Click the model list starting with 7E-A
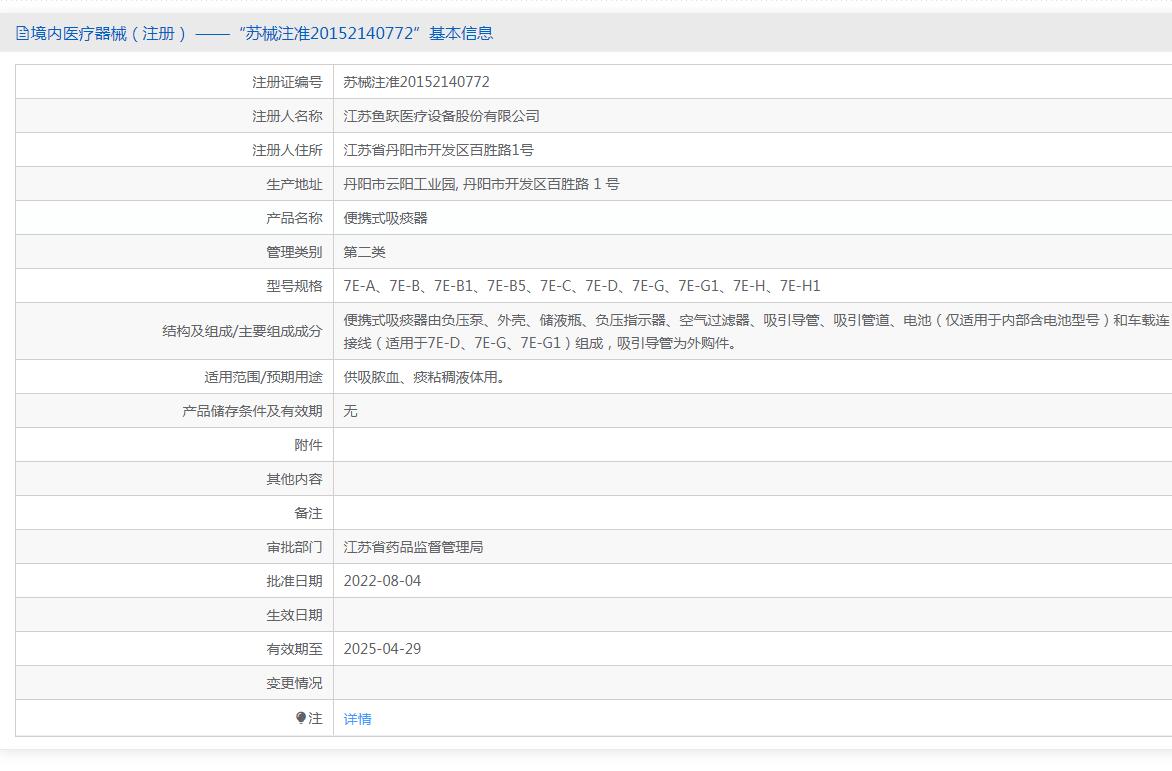Image resolution: width=1172 pixels, height=771 pixels. (x=582, y=286)
